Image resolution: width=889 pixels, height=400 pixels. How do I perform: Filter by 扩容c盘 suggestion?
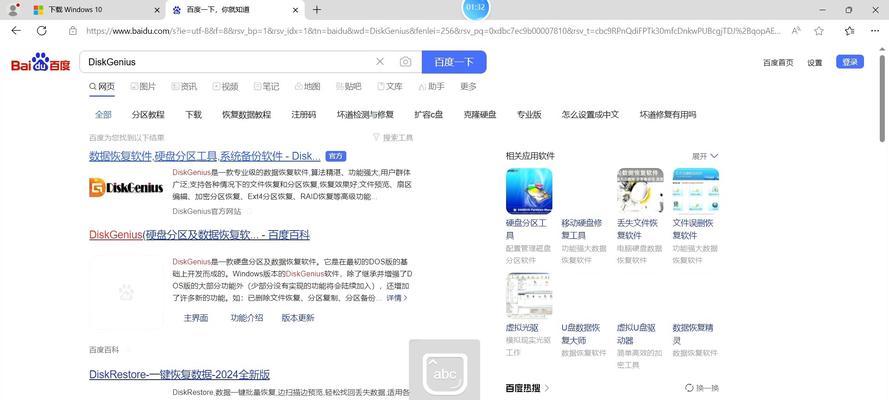point(429,114)
